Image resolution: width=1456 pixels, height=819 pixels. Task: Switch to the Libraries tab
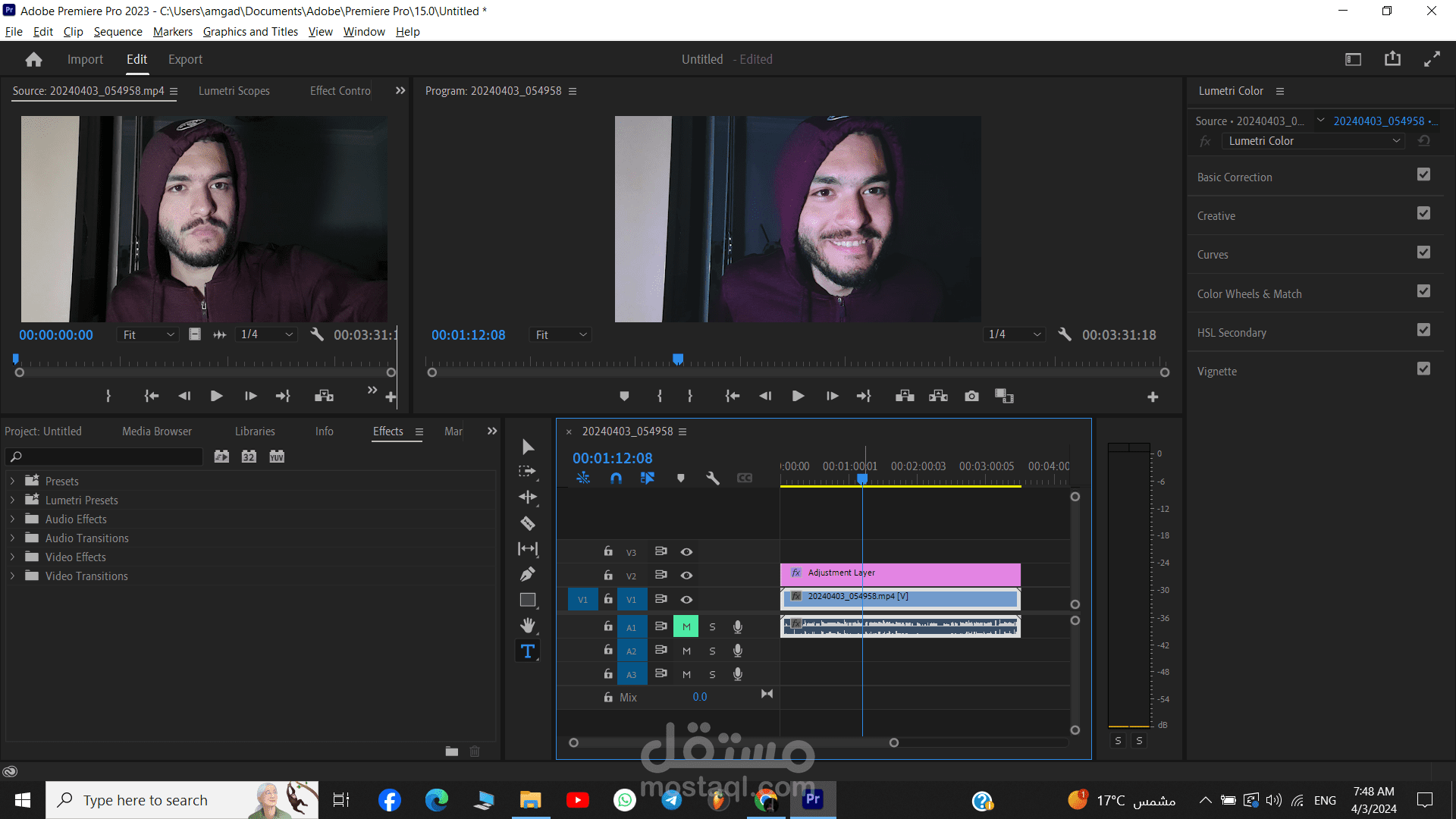[255, 431]
